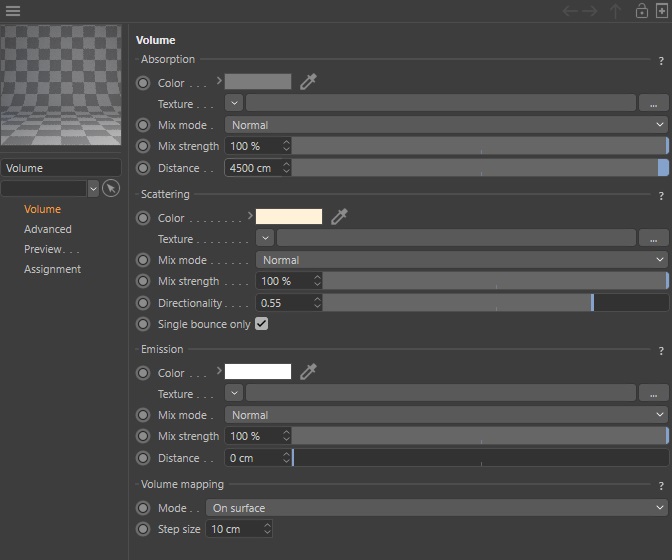Viewport: 672px width, 560px height.
Task: Go up one level arrow
Action: [615, 11]
